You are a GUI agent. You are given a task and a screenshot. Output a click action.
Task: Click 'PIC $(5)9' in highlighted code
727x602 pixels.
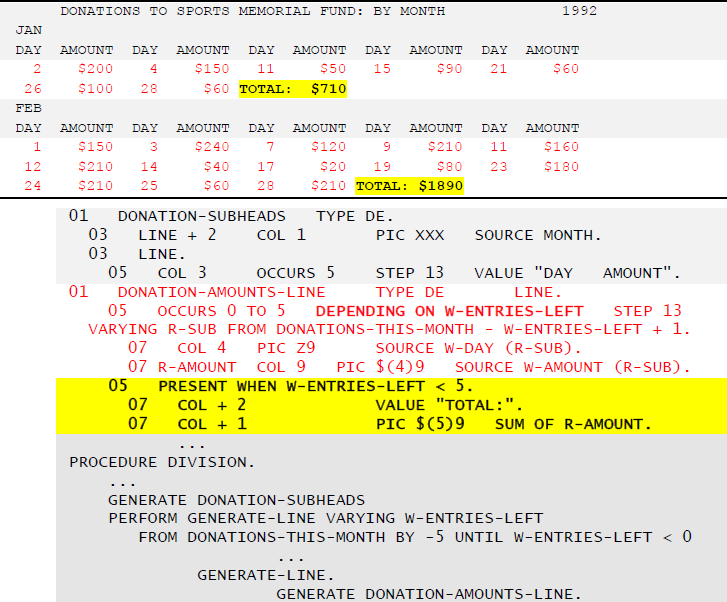pyautogui.click(x=420, y=424)
